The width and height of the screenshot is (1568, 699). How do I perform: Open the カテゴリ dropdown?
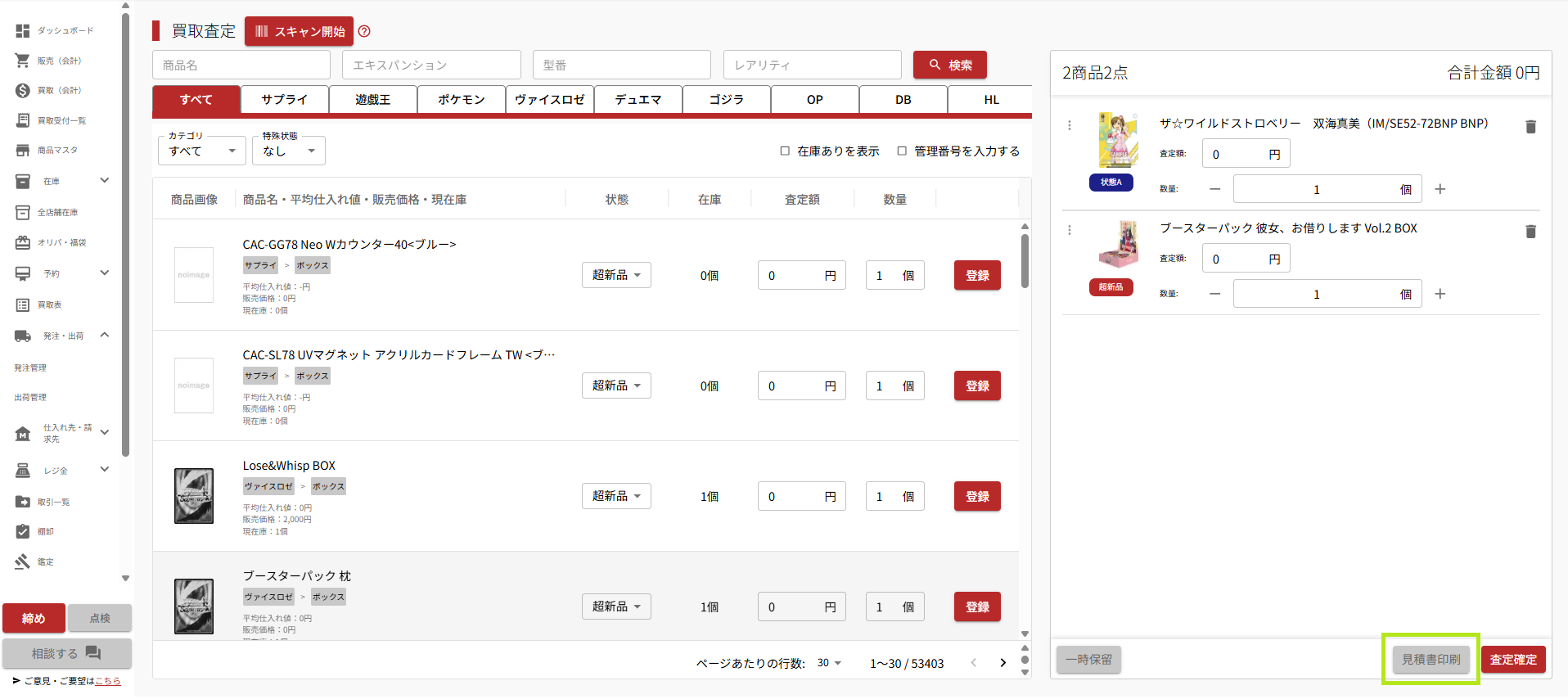click(201, 151)
